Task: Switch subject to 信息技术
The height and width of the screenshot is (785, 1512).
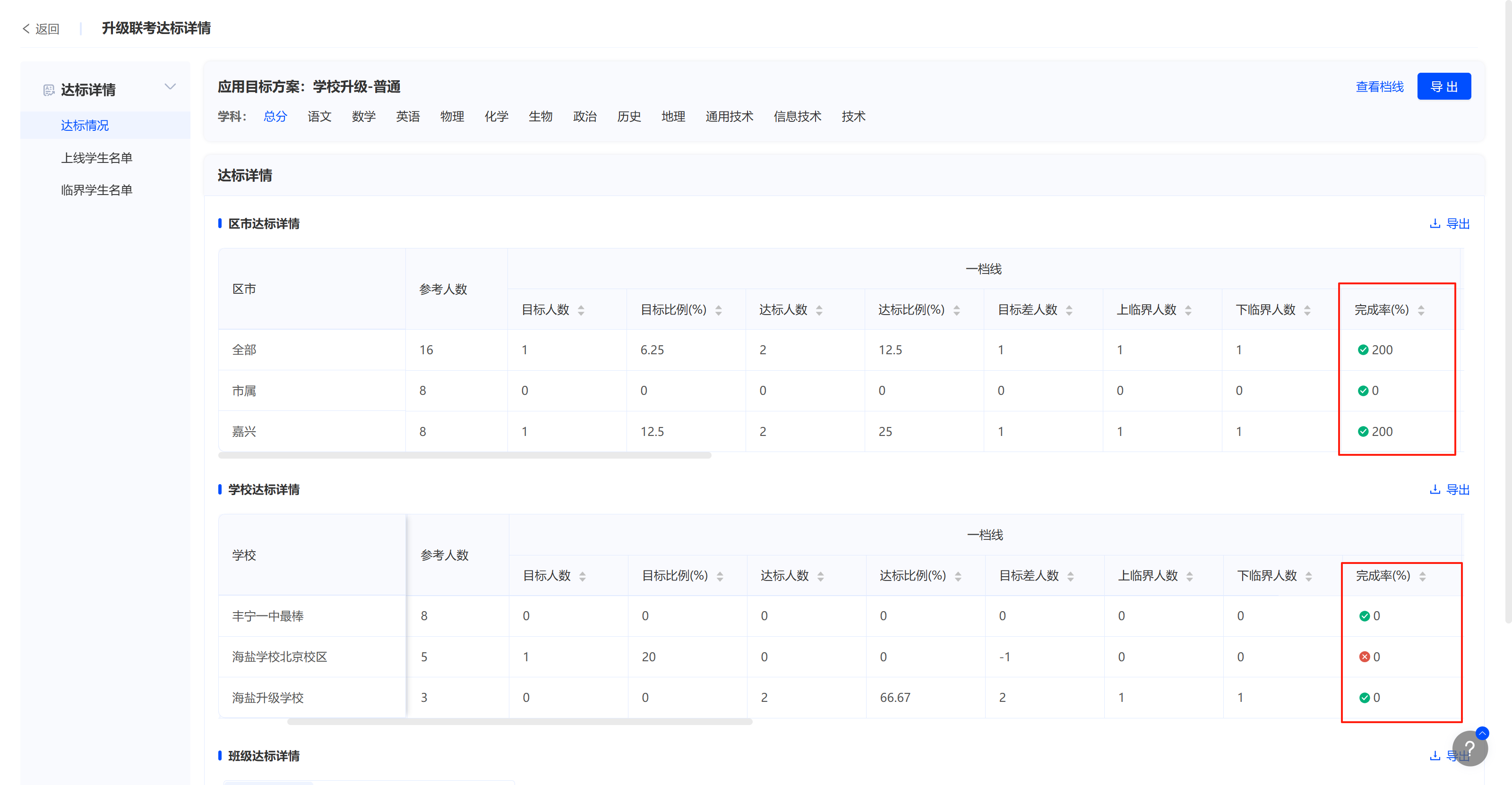Action: 797,117
